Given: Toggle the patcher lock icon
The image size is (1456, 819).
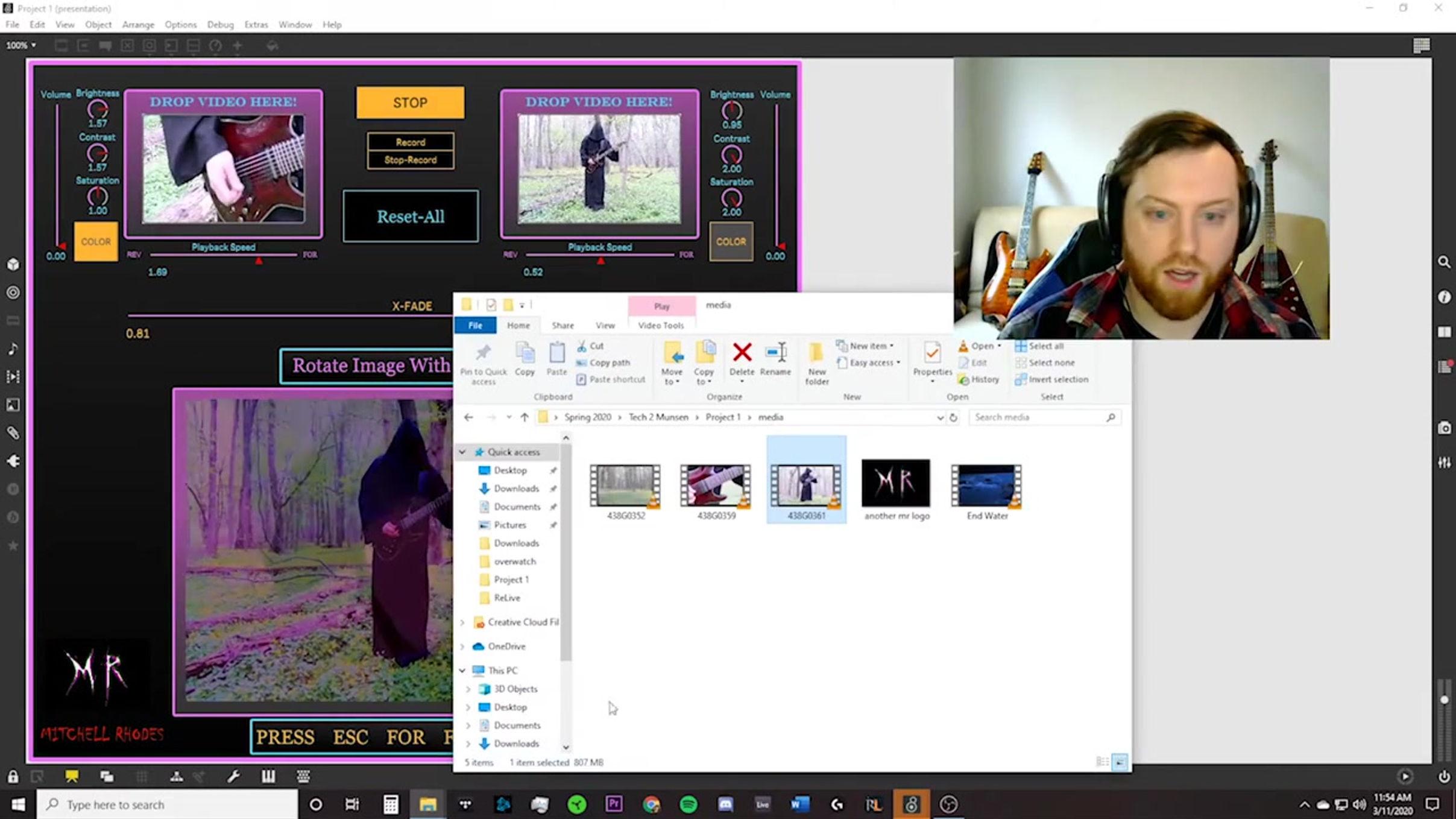Looking at the screenshot, I should pyautogui.click(x=13, y=777).
